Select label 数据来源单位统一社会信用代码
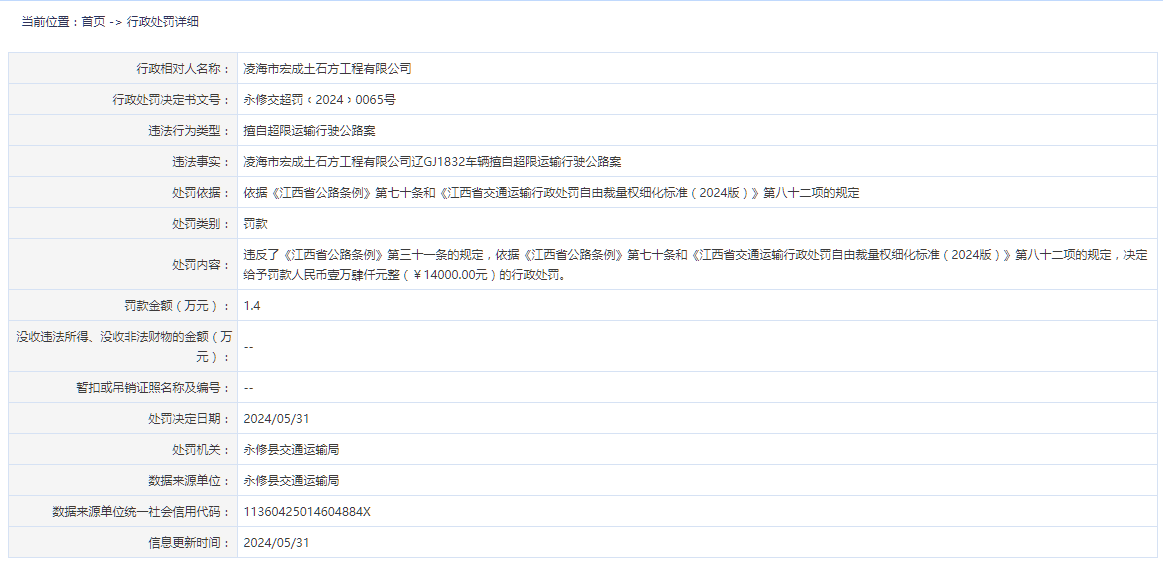Viewport: 1163px width, 563px height. 142,512
